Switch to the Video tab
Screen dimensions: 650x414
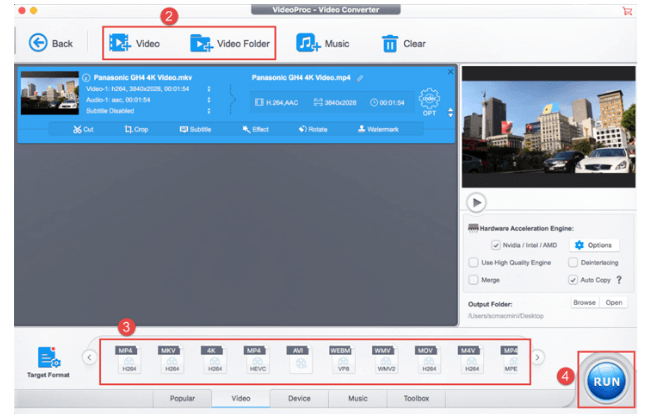pos(241,398)
